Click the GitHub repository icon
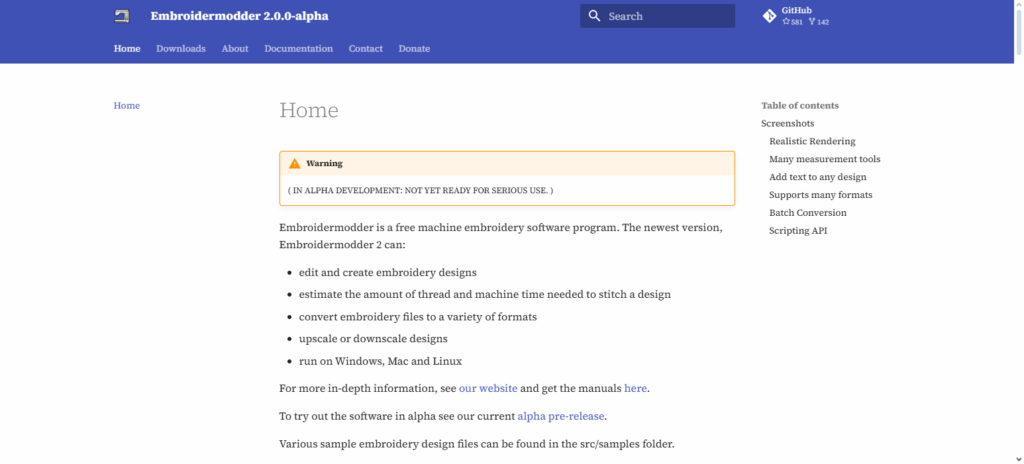 pos(769,16)
